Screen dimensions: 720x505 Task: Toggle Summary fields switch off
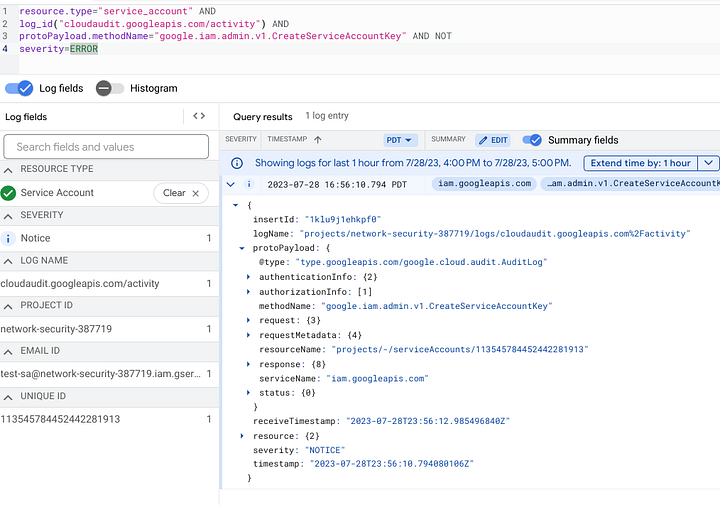[x=532, y=140]
